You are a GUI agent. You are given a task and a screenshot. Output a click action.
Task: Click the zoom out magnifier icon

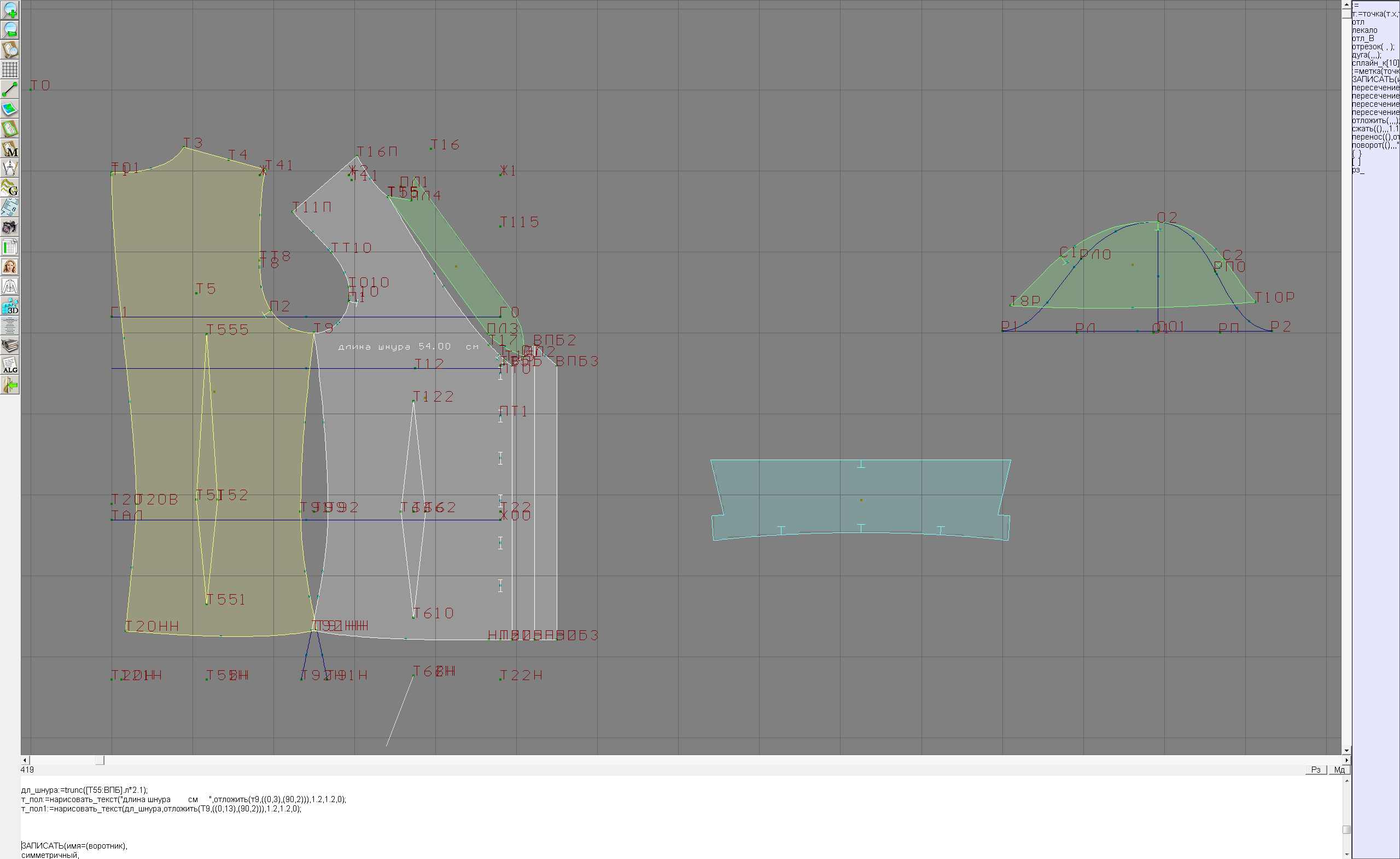[x=10, y=30]
